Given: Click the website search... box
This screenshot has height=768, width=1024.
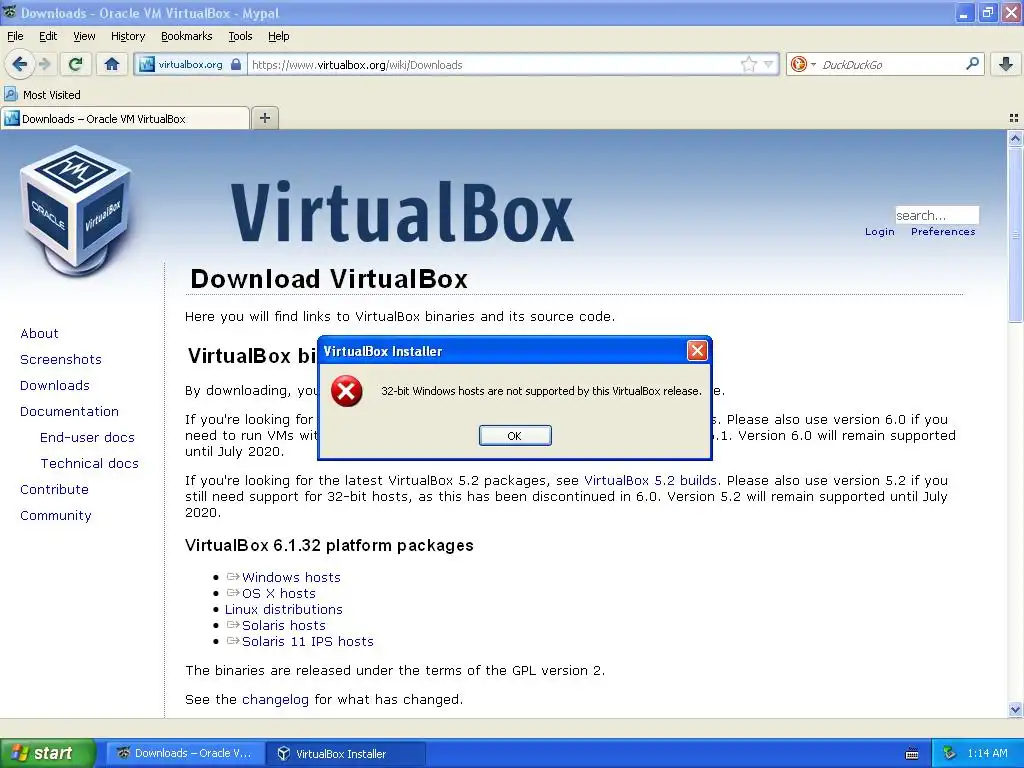Looking at the screenshot, I should pyautogui.click(x=936, y=215).
